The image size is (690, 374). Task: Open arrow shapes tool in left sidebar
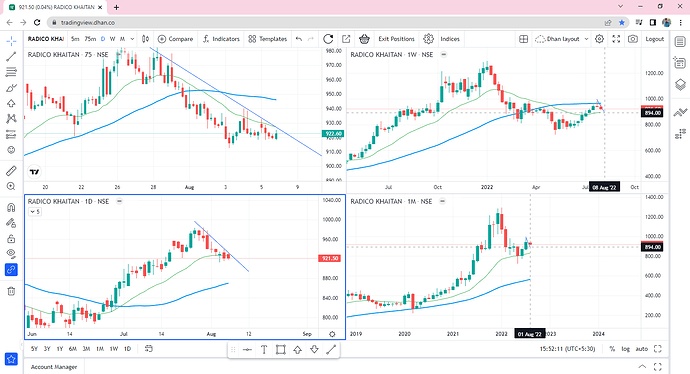[x=11, y=103]
